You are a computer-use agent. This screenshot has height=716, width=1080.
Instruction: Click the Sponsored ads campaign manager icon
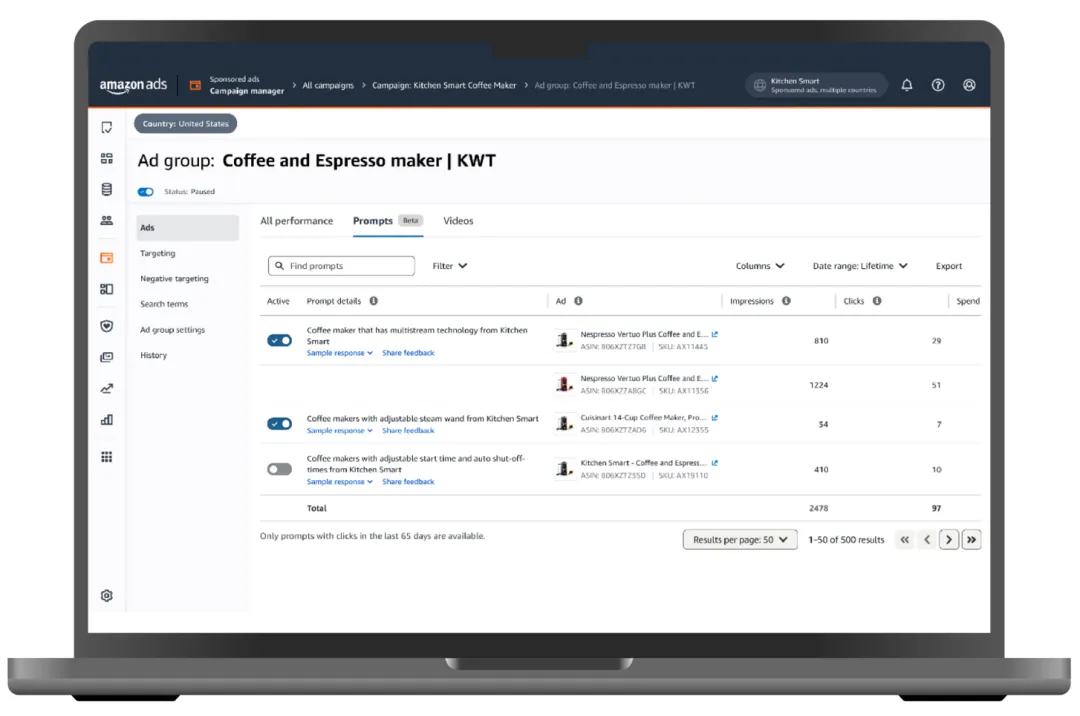click(x=195, y=85)
